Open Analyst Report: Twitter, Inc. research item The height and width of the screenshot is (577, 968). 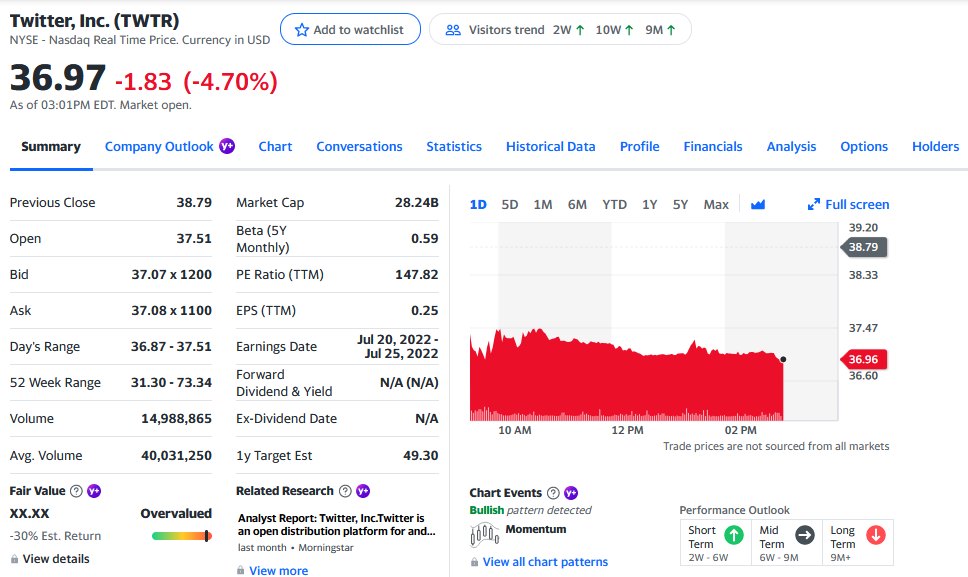(x=336, y=525)
